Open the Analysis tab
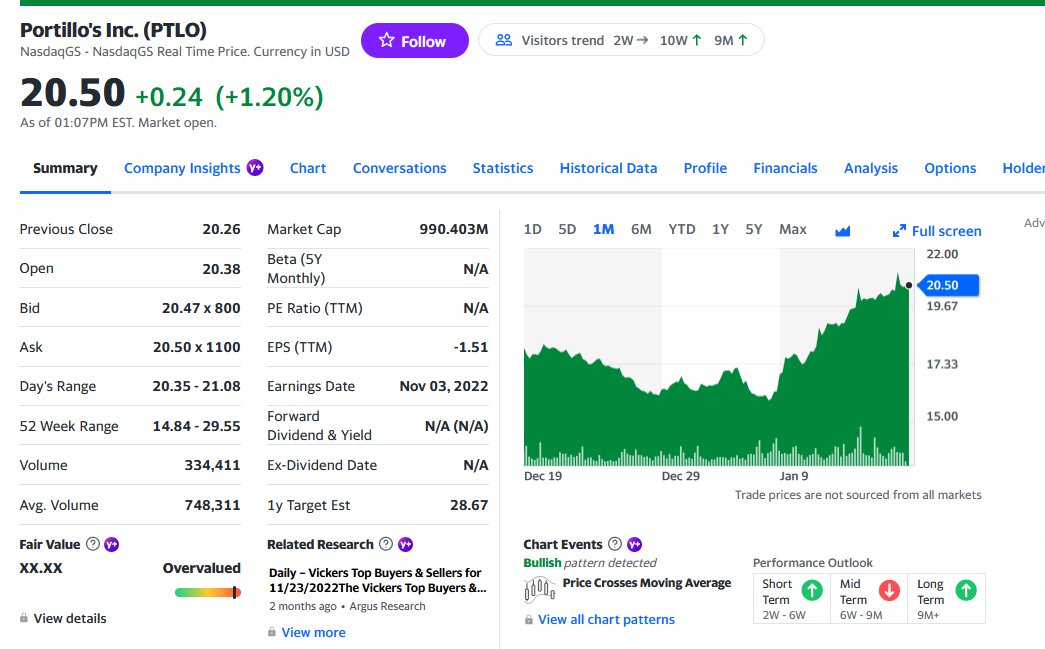1045x649 pixels. (870, 168)
